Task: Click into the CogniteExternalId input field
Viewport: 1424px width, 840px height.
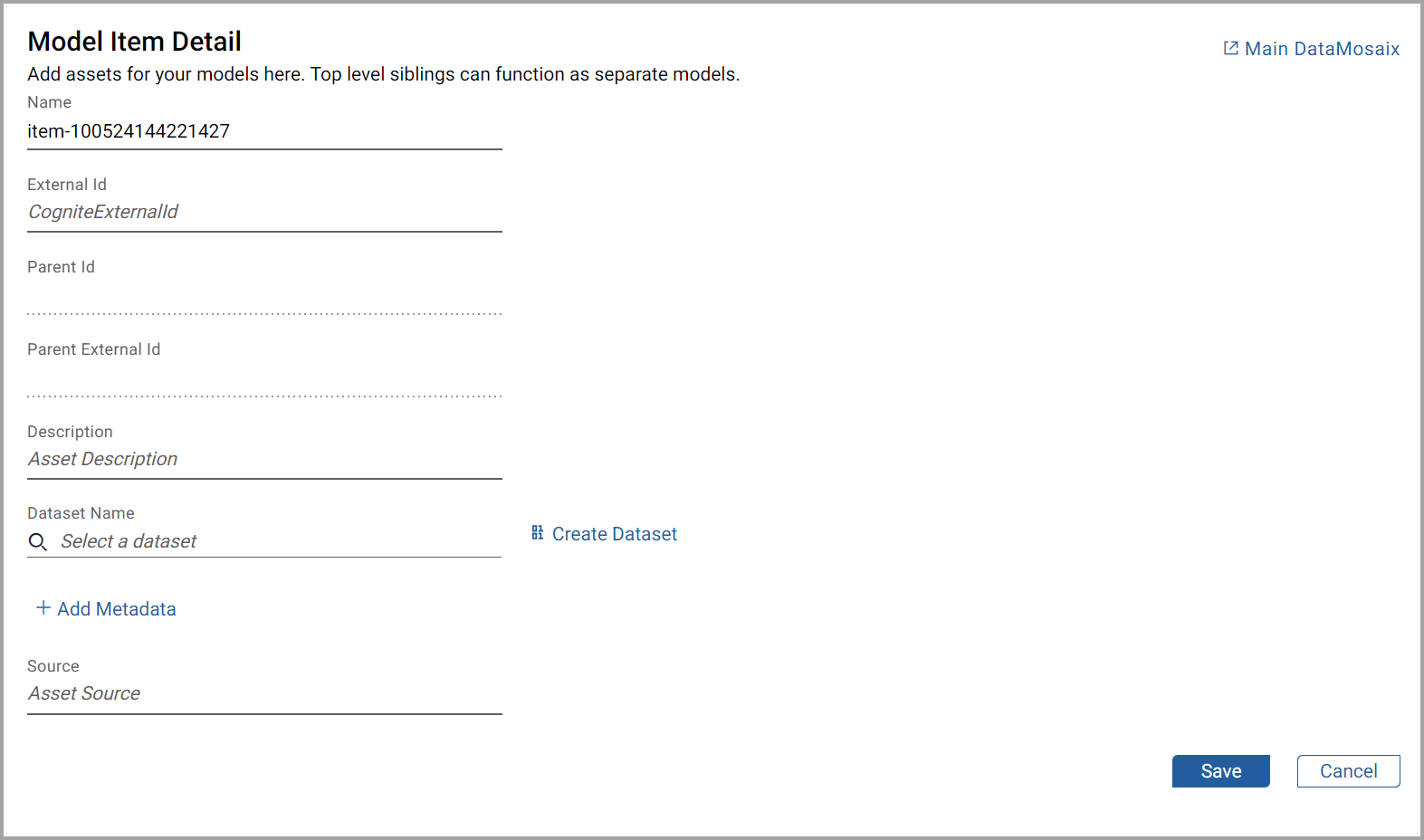Action: tap(264, 212)
